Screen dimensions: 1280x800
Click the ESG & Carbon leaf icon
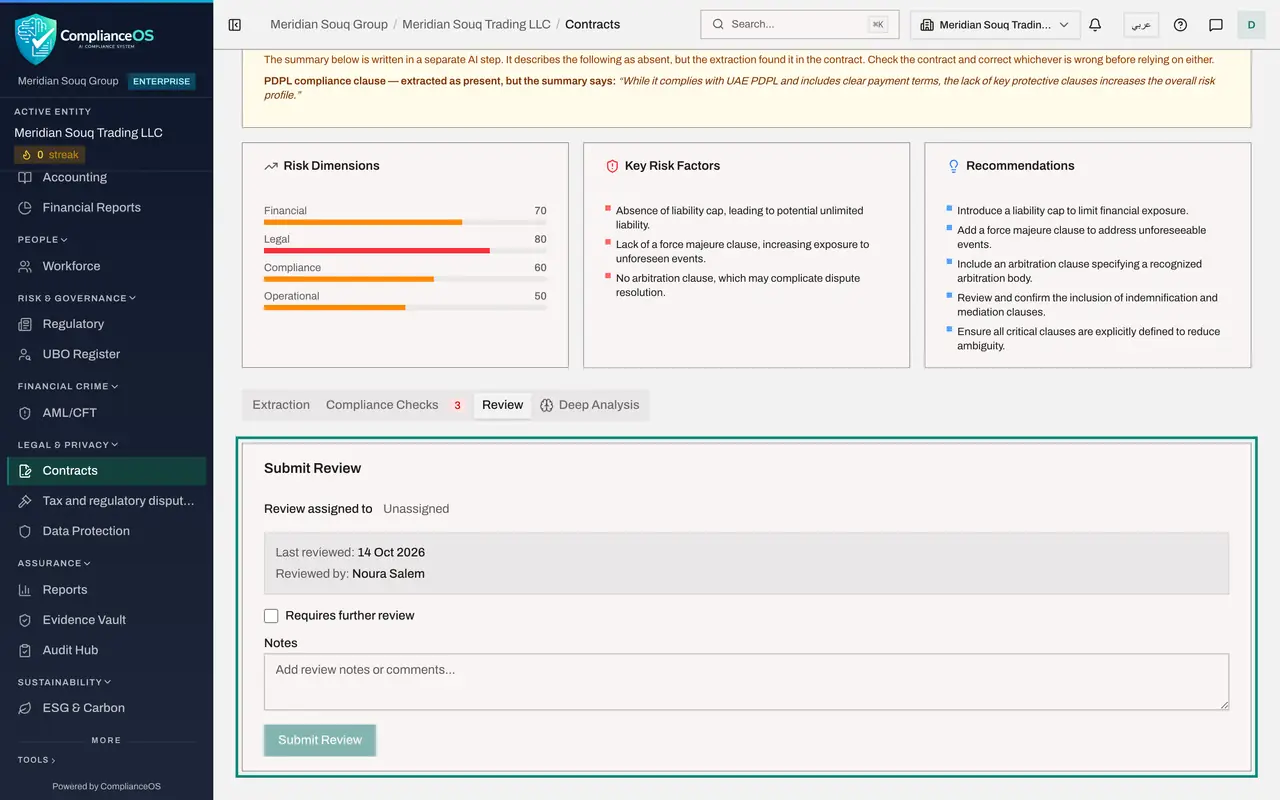pyautogui.click(x=25, y=708)
